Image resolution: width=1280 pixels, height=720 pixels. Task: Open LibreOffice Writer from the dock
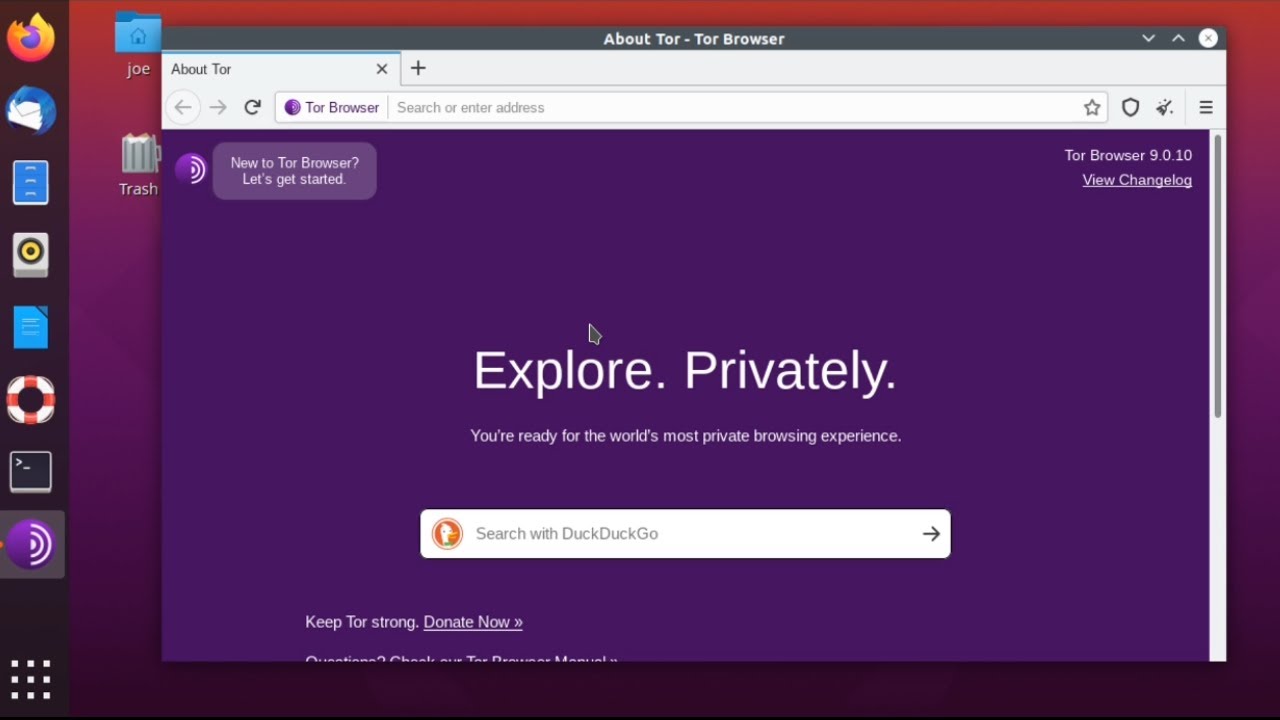[x=31, y=327]
